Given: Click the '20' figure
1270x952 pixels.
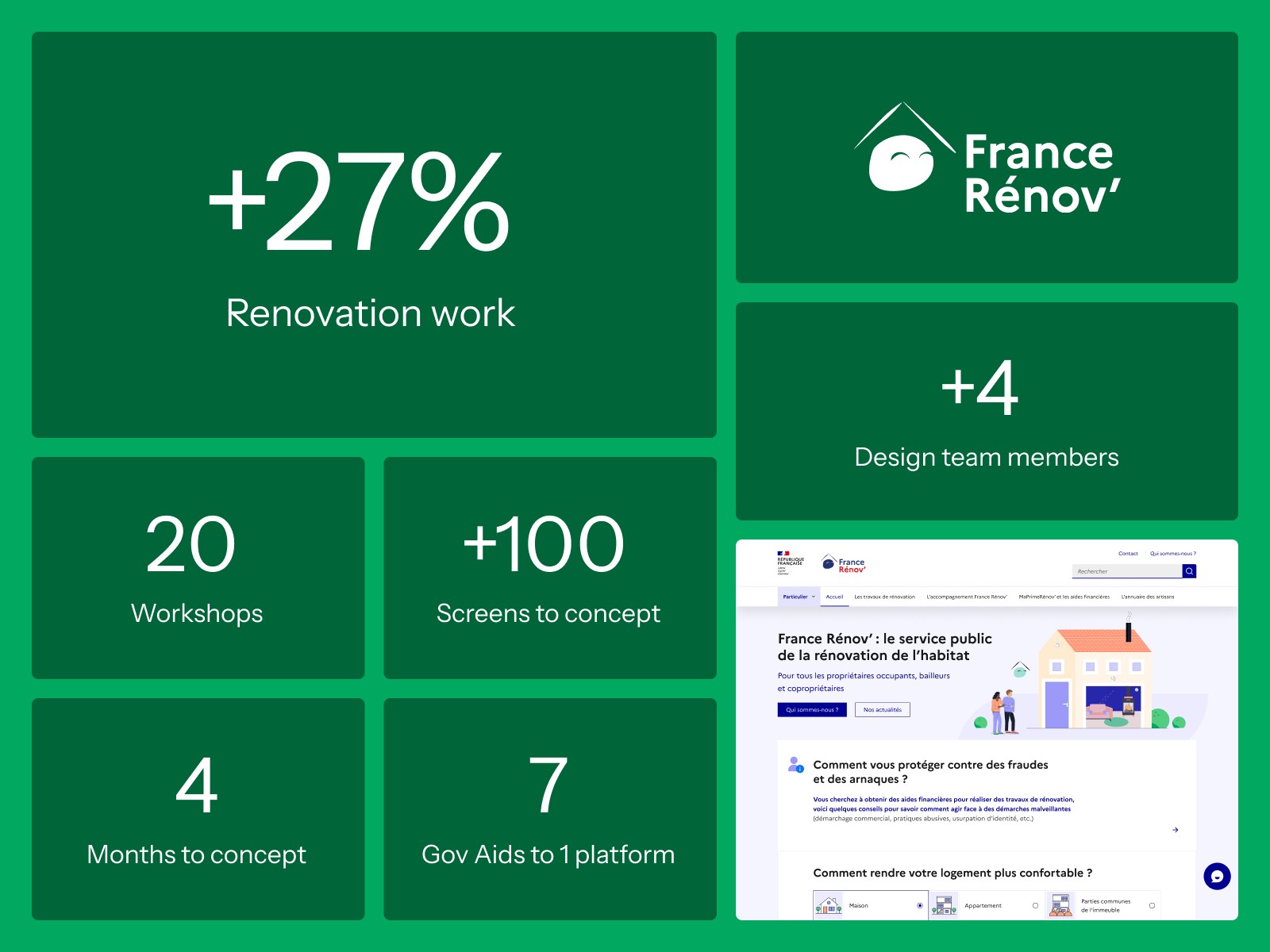Looking at the screenshot, I should point(190,544).
